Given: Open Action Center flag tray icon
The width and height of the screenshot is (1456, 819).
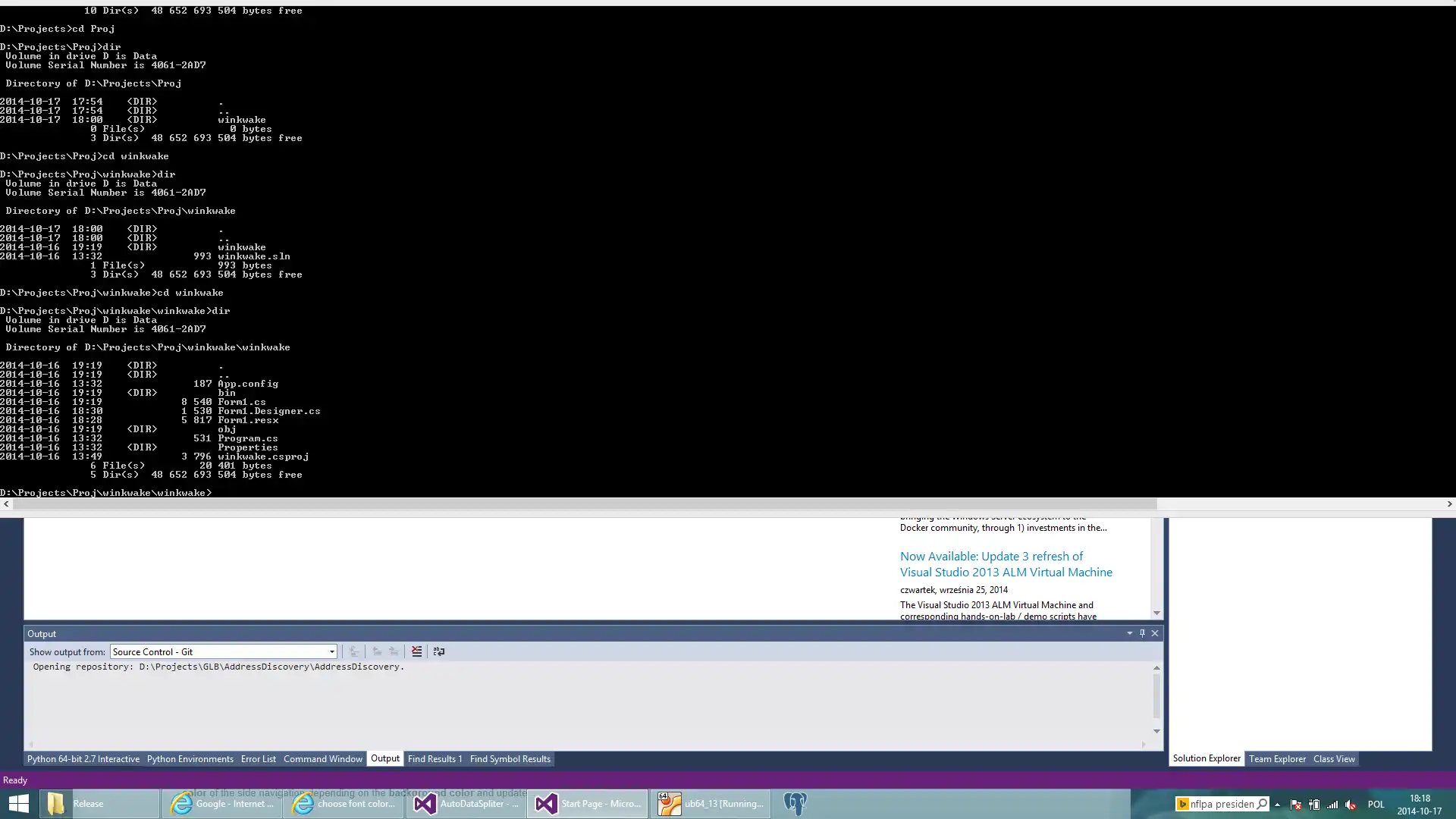Looking at the screenshot, I should 1295,805.
